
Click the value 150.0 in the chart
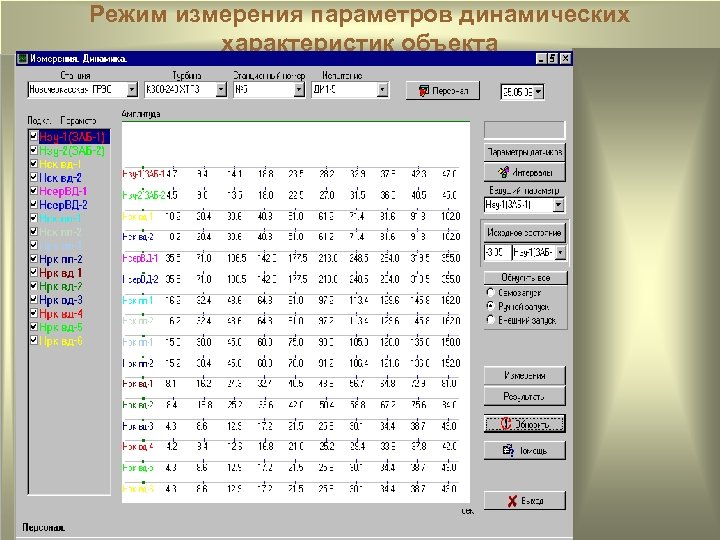point(451,342)
